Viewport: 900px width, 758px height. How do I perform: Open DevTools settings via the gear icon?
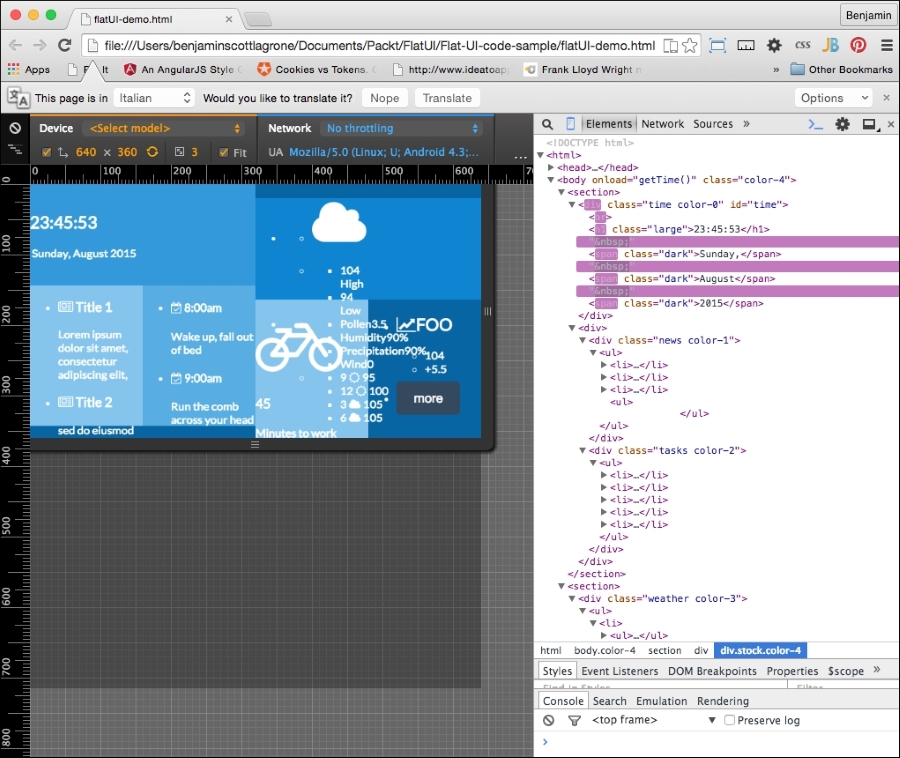841,124
